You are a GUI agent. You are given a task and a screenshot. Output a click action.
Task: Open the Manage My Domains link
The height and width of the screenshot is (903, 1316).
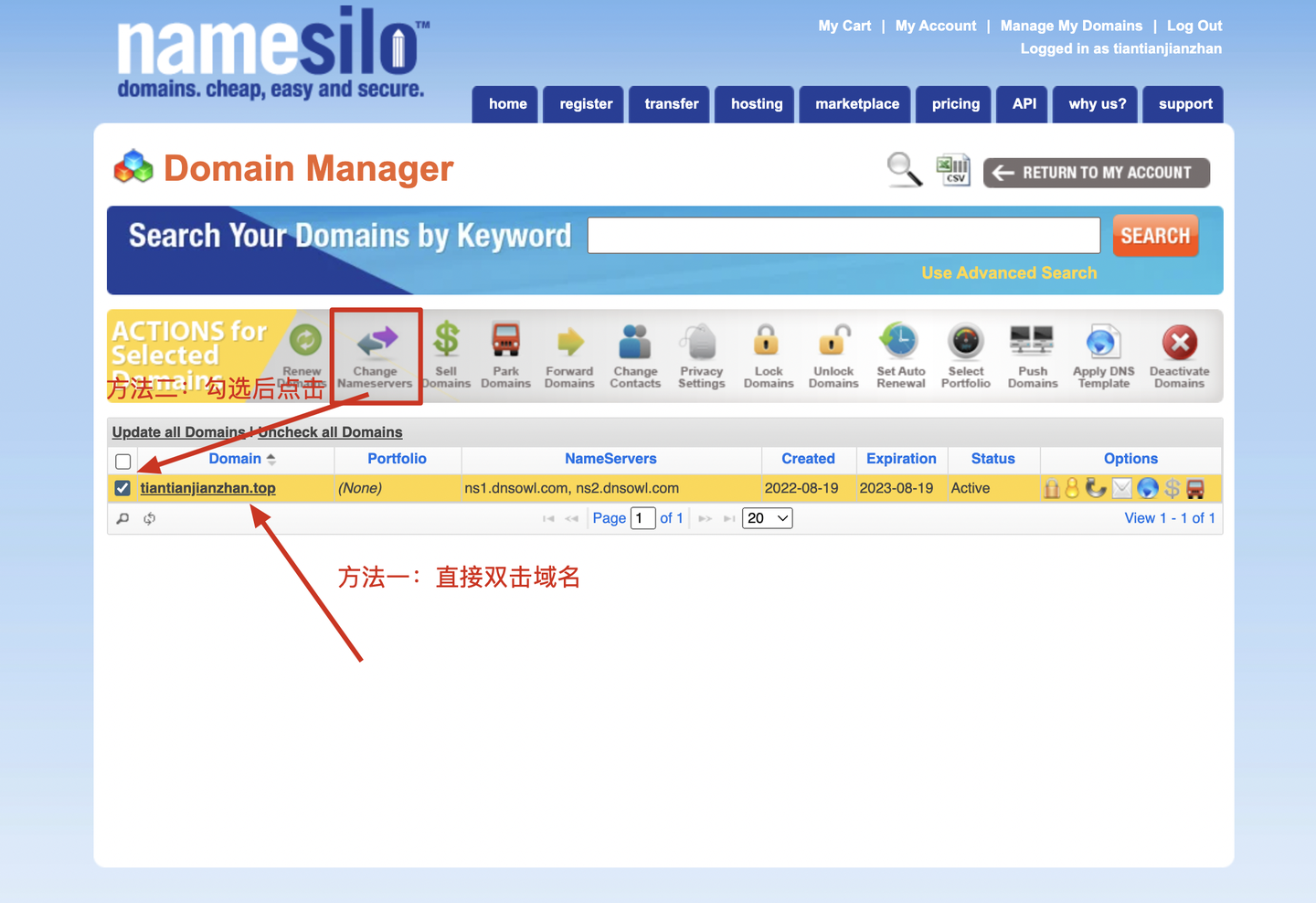[1071, 26]
